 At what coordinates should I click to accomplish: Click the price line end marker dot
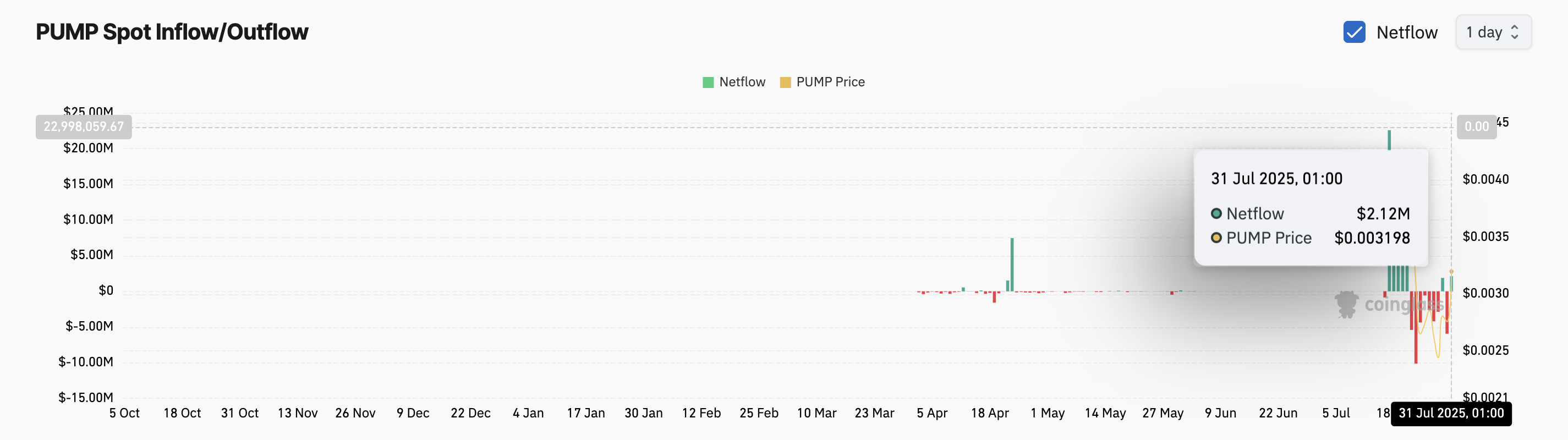click(1451, 272)
